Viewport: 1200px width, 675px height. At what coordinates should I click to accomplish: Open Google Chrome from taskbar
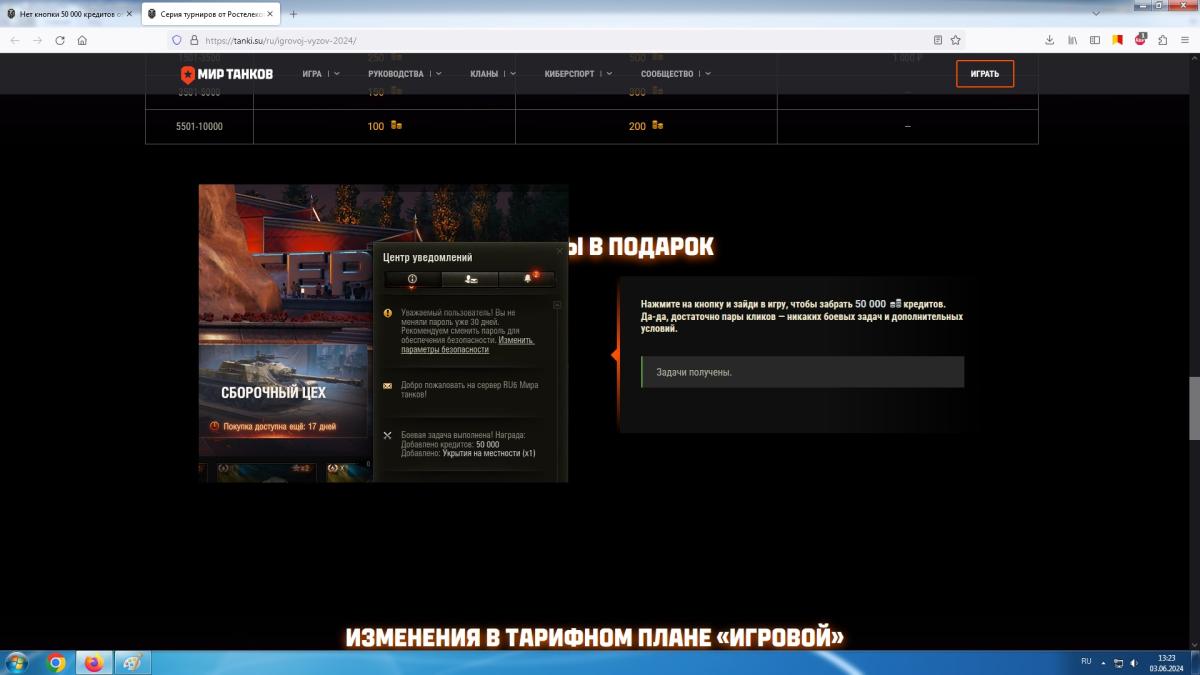(56, 662)
